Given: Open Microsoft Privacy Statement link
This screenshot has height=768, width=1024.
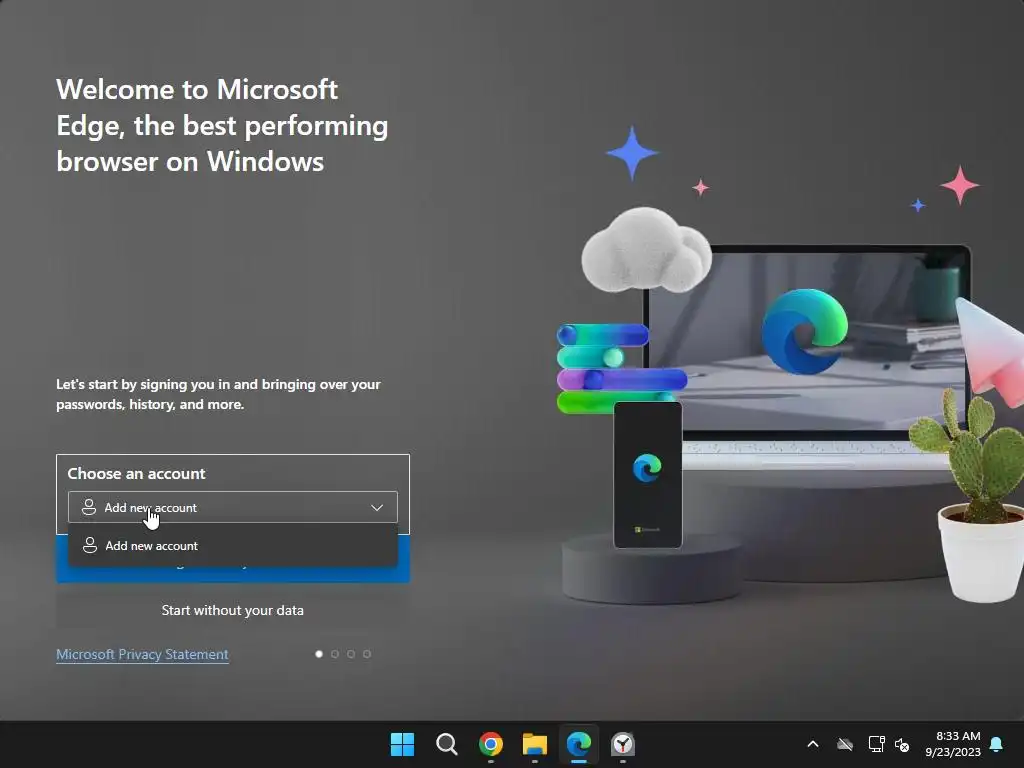Looking at the screenshot, I should pos(142,654).
